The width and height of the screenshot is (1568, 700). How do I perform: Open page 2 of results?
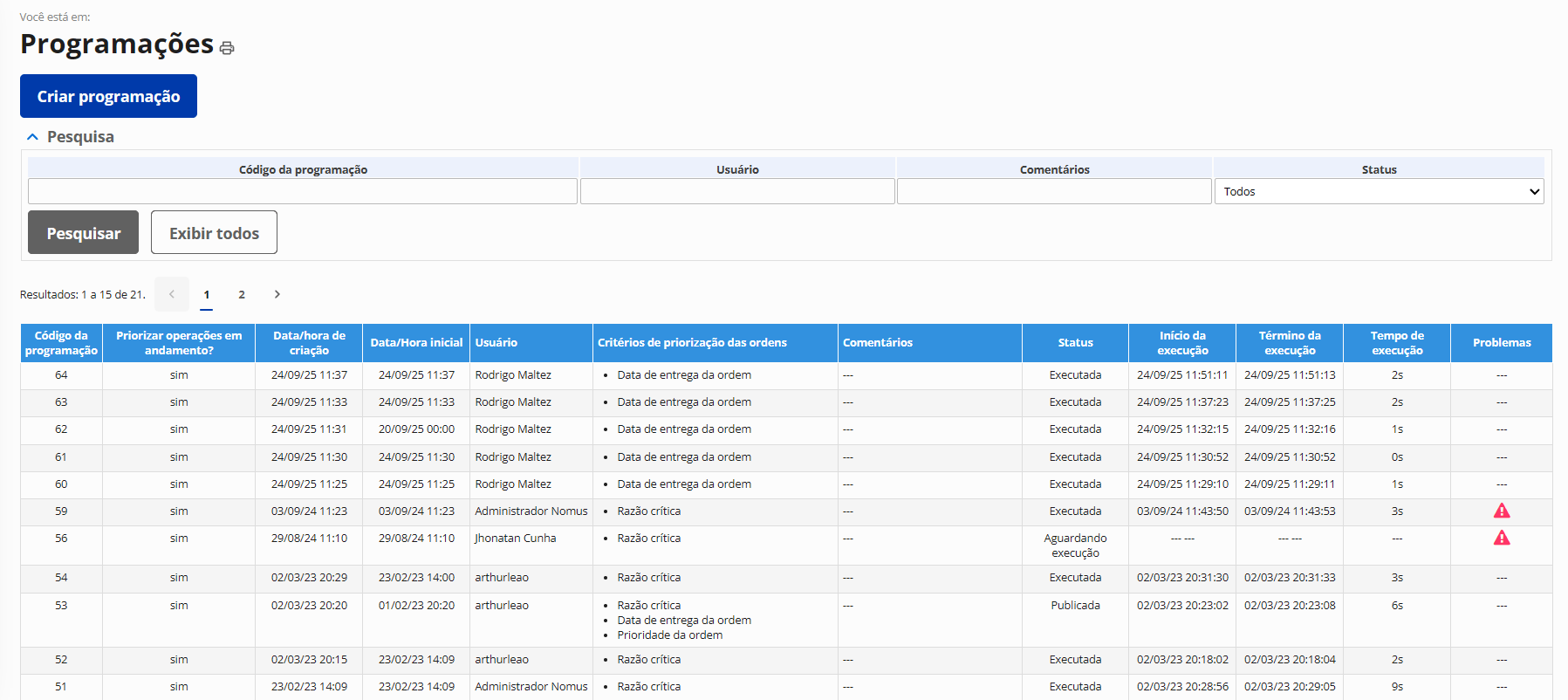click(x=242, y=294)
